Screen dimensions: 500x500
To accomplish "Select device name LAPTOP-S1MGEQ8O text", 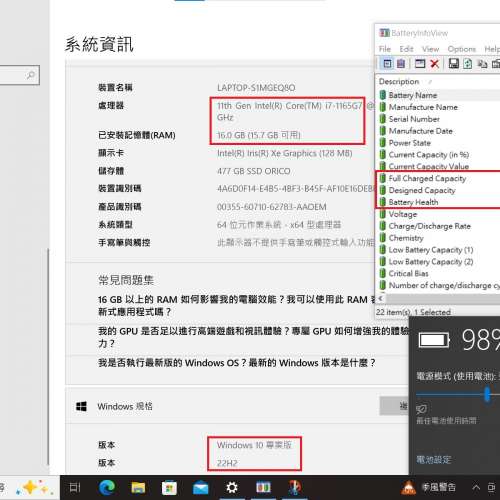I will (256, 88).
